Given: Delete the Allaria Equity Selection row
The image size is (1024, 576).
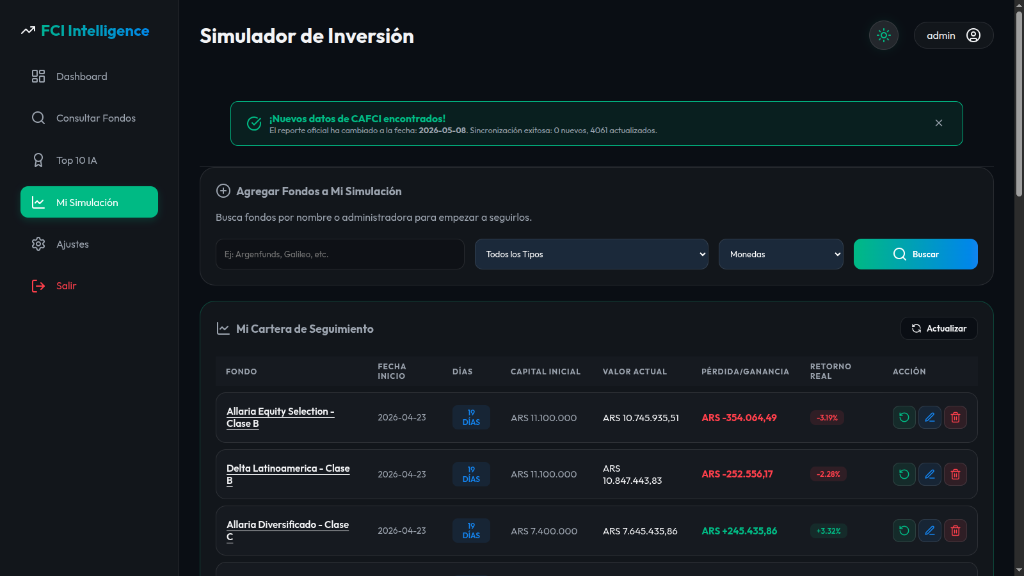Looking at the screenshot, I should tap(955, 417).
